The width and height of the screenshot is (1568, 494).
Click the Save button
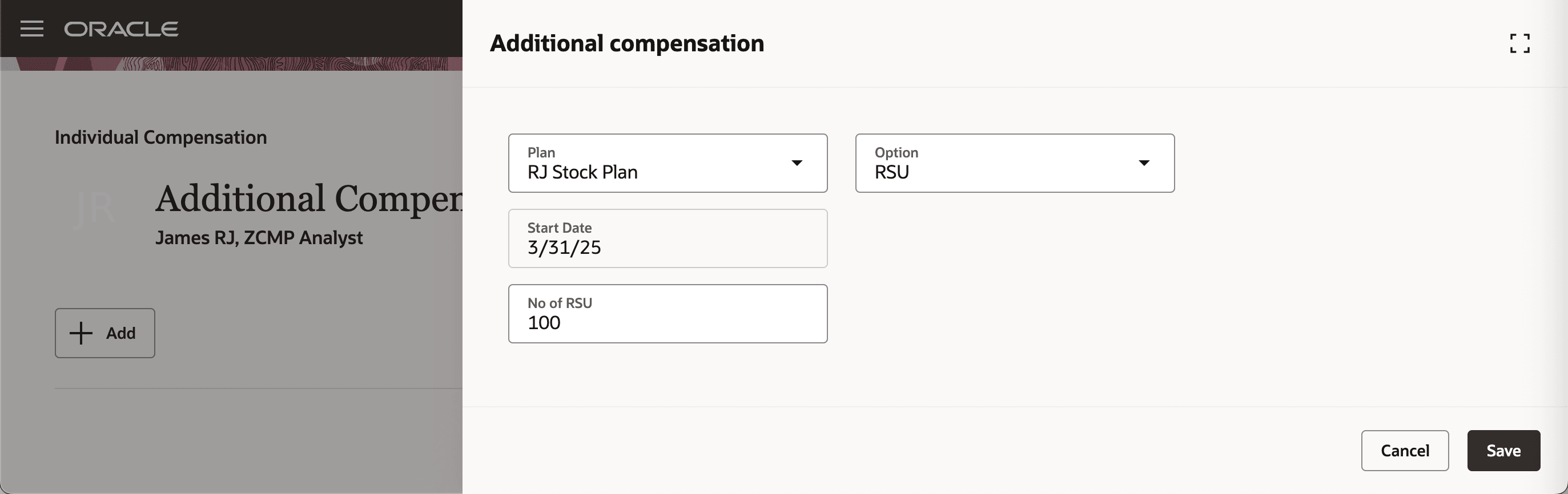click(x=1503, y=450)
